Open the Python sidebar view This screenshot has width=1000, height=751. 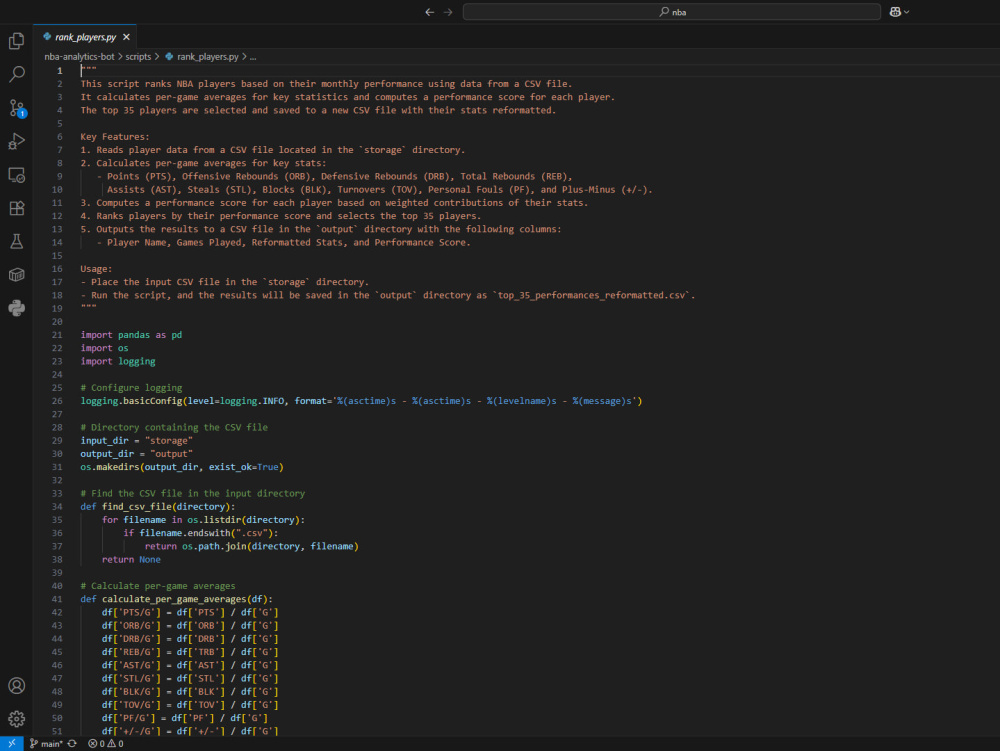click(x=17, y=308)
